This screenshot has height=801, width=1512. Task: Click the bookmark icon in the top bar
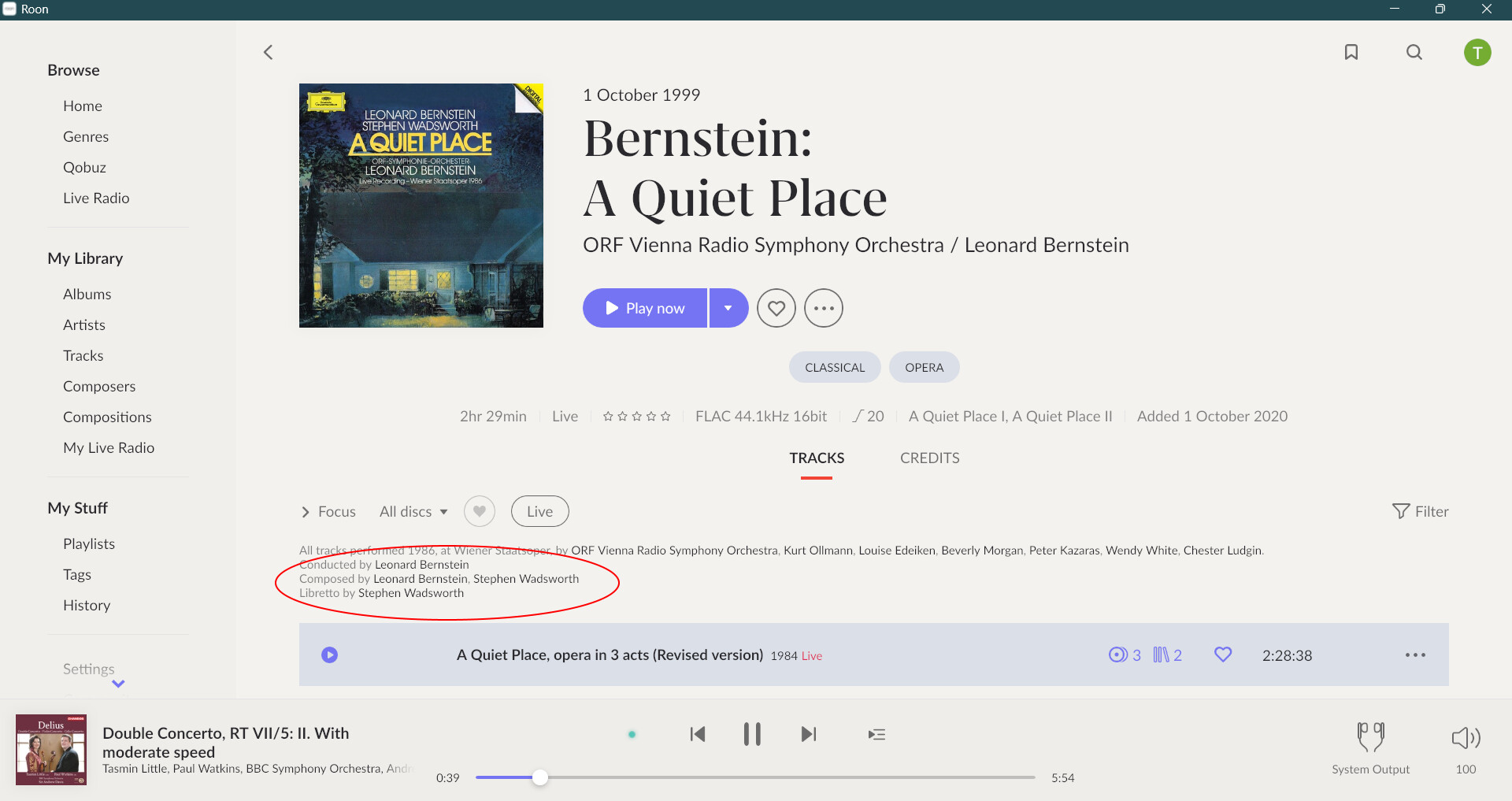pos(1351,52)
